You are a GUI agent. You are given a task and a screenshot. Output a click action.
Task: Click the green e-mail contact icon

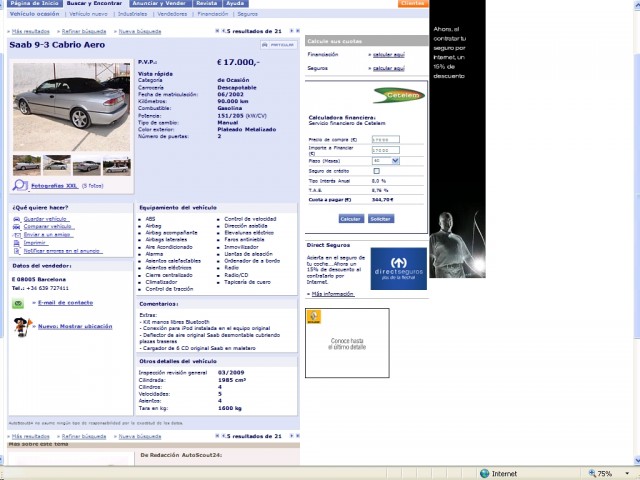(x=18, y=303)
